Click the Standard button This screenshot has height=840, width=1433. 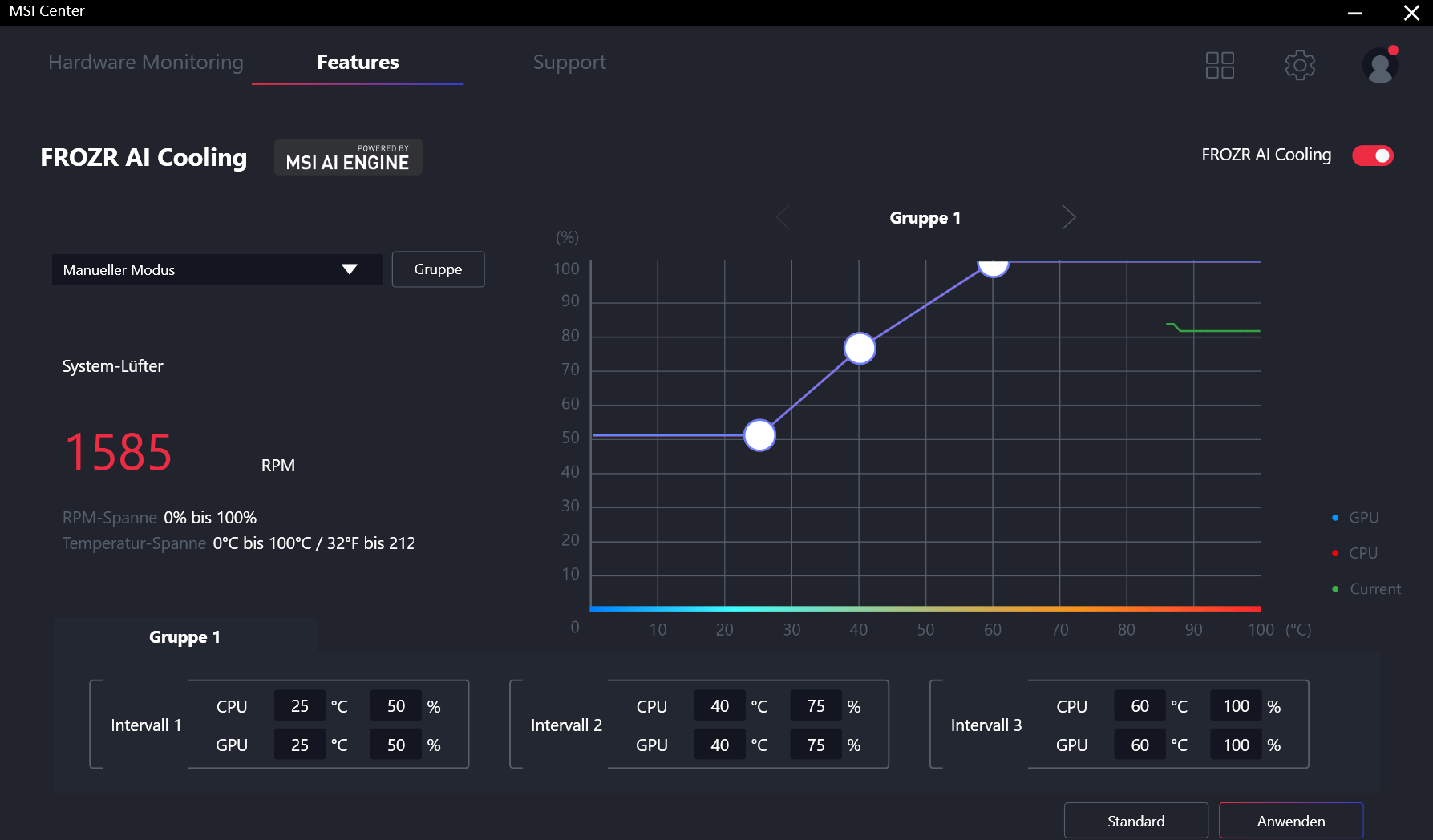pos(1136,821)
